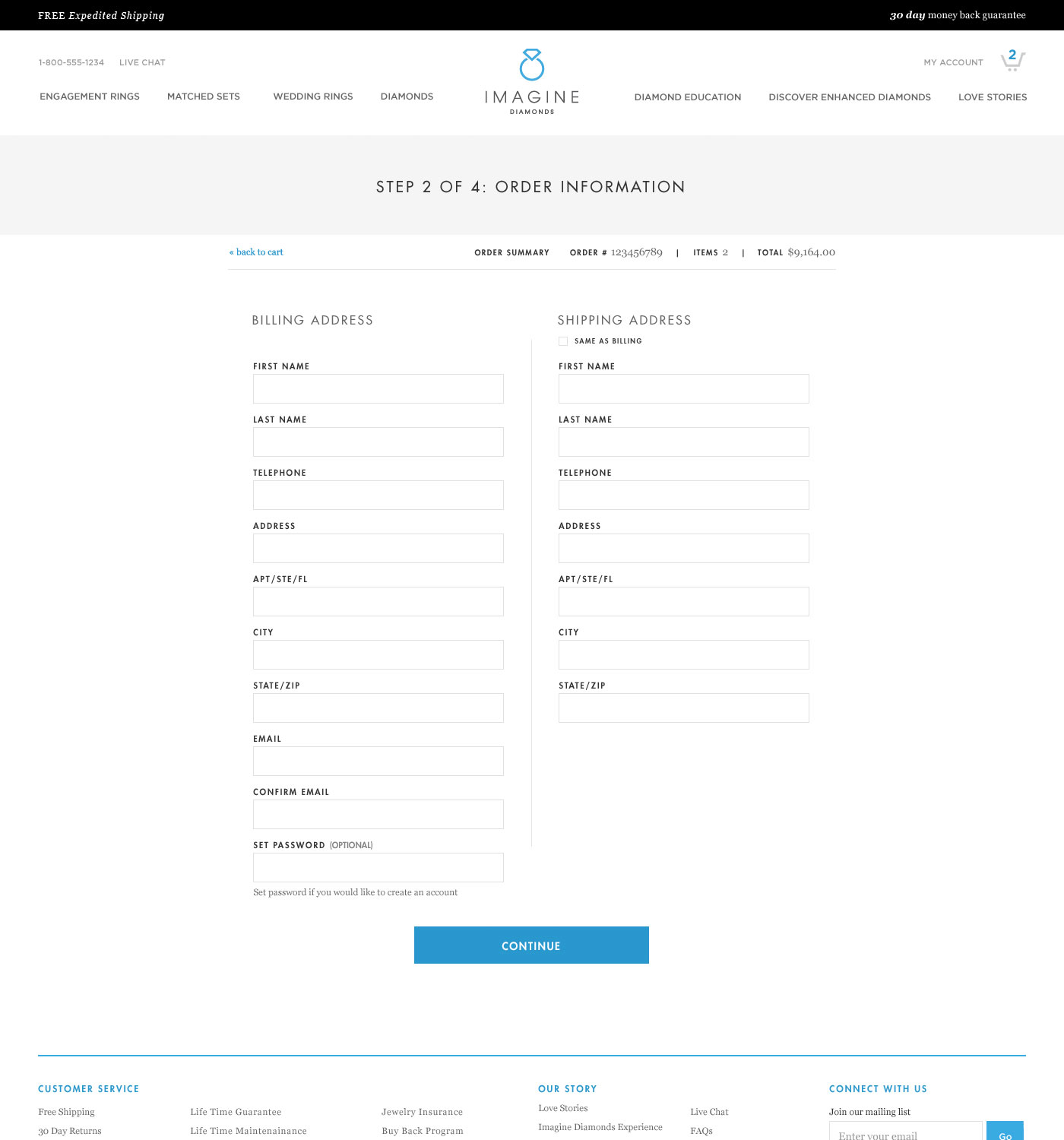Viewport: 1064px width, 1140px height.
Task: Focus the billing Apt/Ste/Fl field
Action: pyautogui.click(x=378, y=601)
